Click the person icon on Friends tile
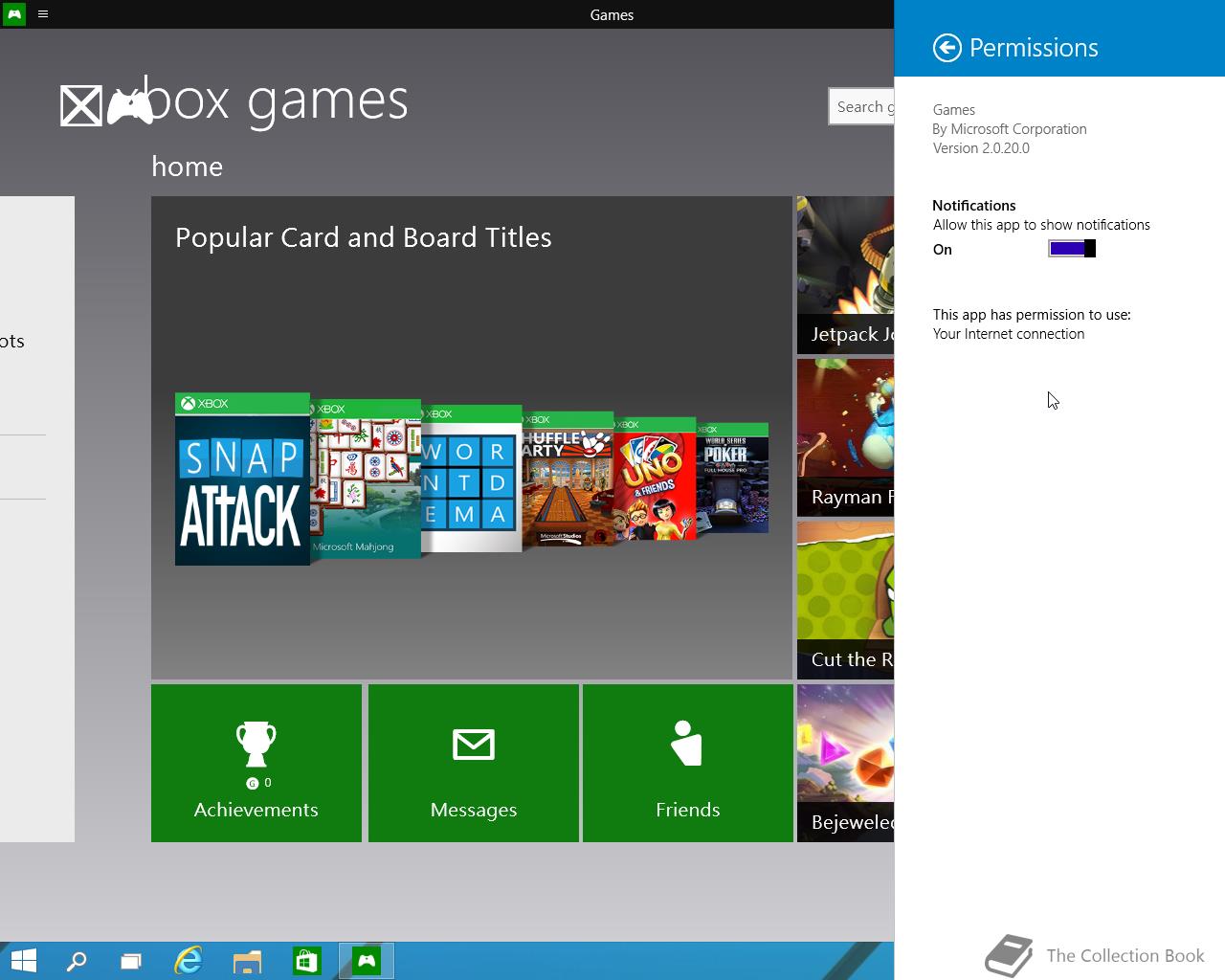The height and width of the screenshot is (980, 1225). [x=687, y=744]
